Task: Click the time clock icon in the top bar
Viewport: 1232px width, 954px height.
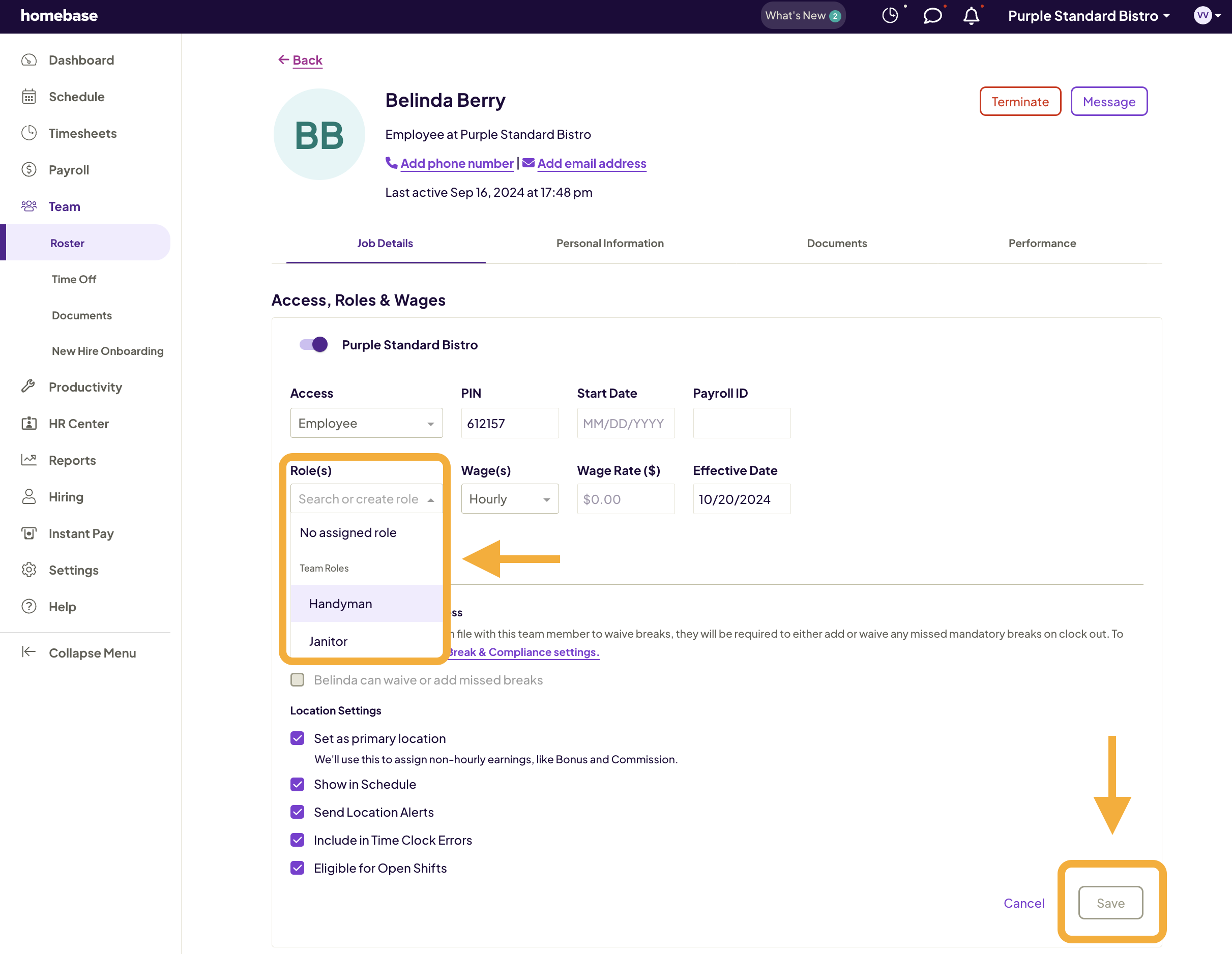Action: [x=890, y=15]
